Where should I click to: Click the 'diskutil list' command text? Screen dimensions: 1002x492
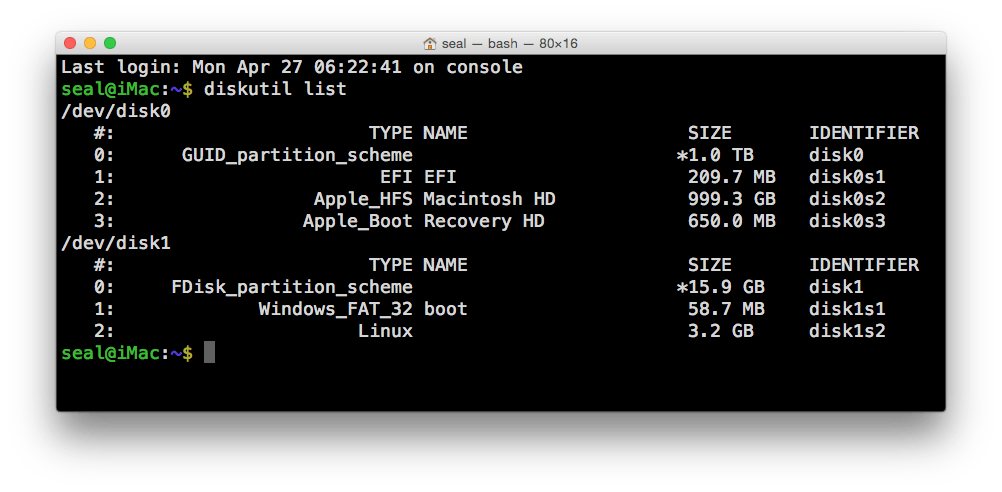coord(275,89)
